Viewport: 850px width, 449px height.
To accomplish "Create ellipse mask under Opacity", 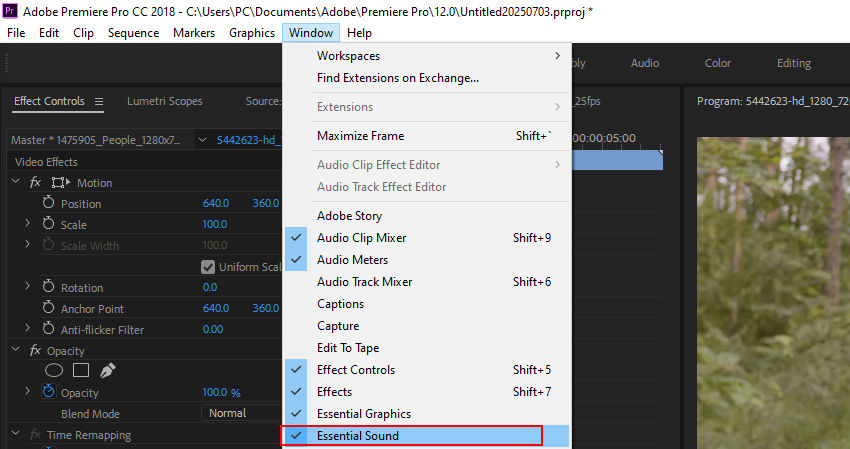I will coord(54,370).
